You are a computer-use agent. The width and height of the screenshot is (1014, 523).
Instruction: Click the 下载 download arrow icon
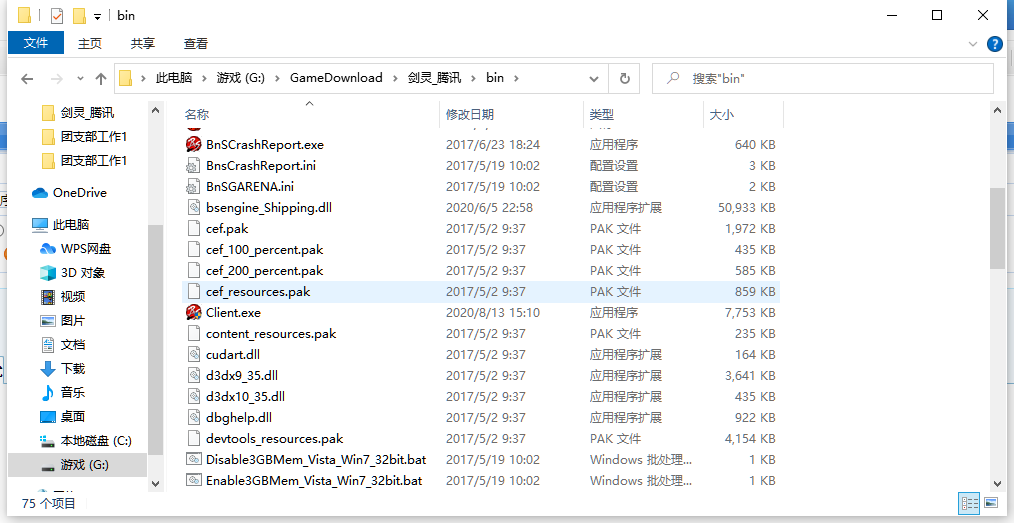coord(48,369)
